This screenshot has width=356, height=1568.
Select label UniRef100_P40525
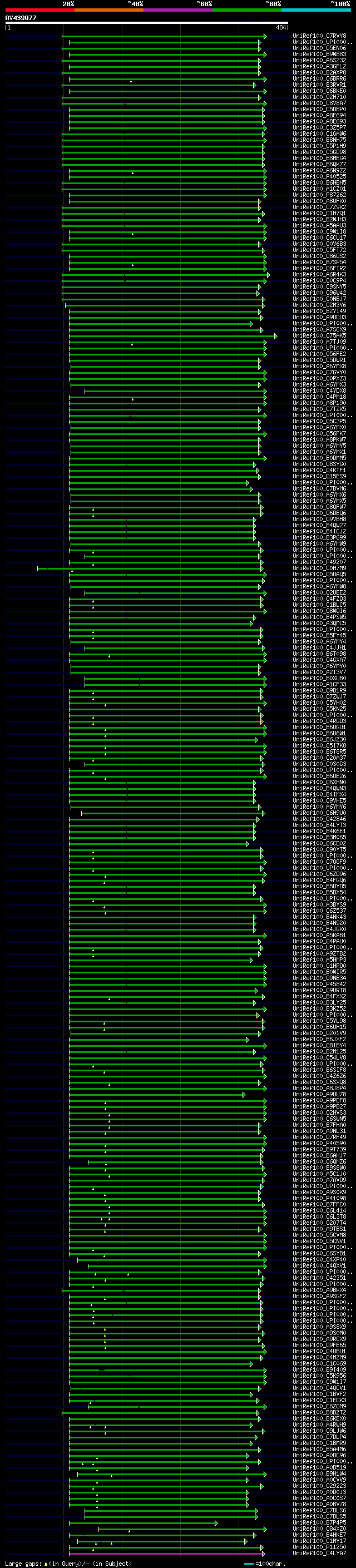319,176
